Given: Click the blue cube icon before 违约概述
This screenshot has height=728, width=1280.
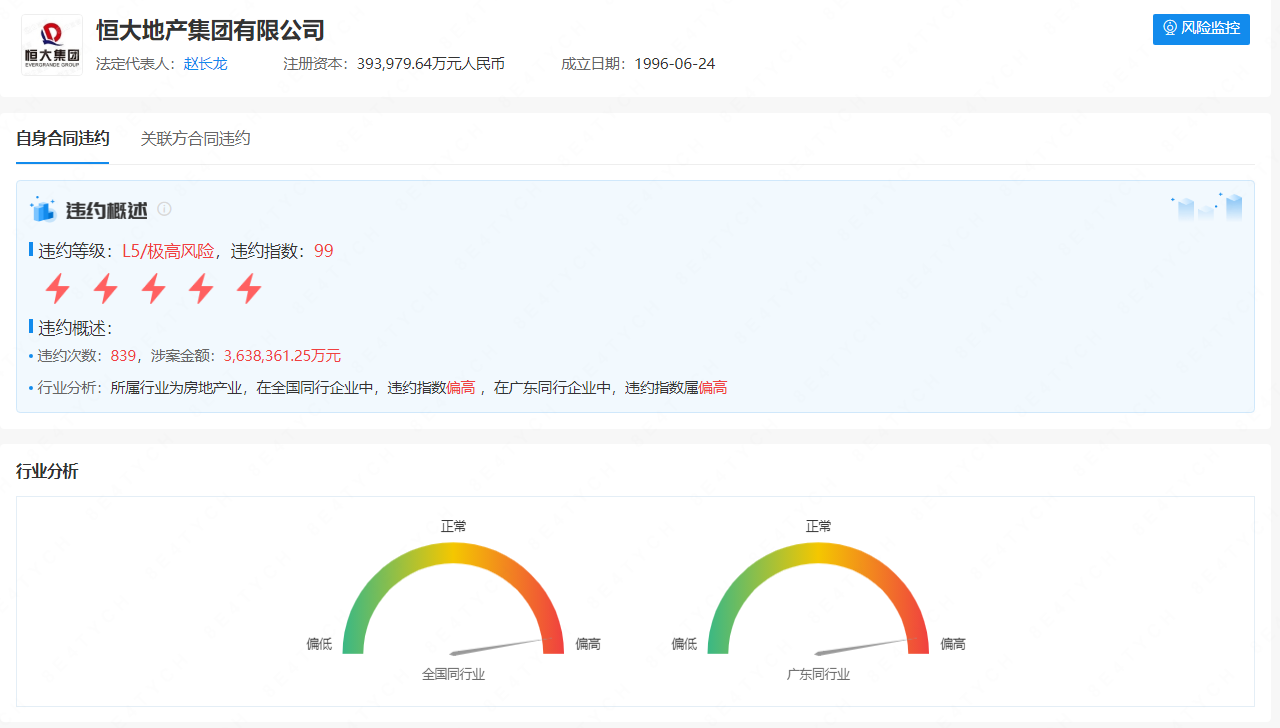Looking at the screenshot, I should (x=43, y=210).
